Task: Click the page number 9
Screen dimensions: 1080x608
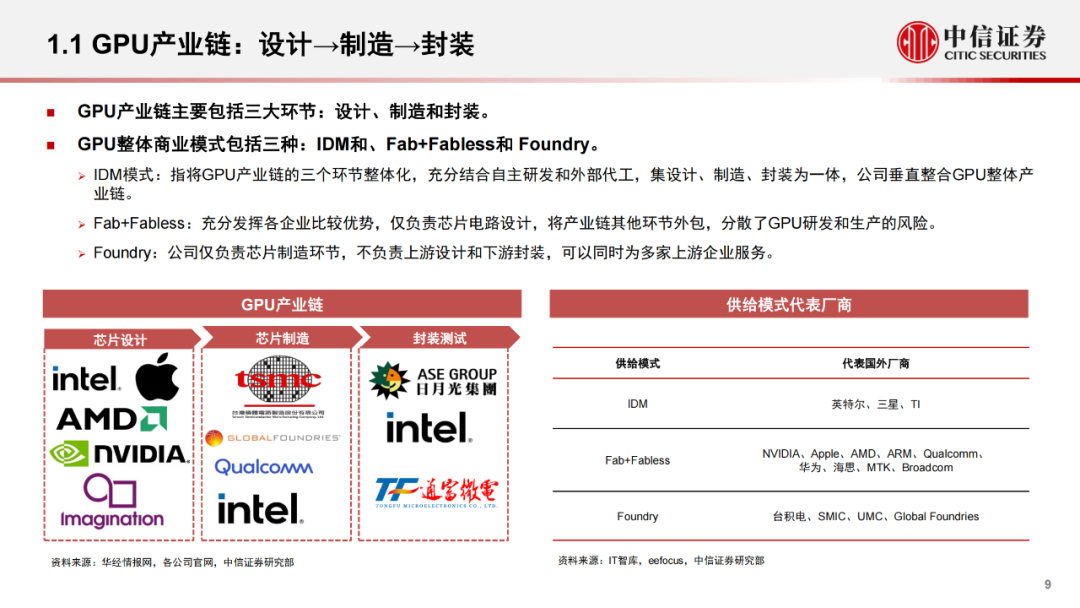Action: click(x=1048, y=585)
